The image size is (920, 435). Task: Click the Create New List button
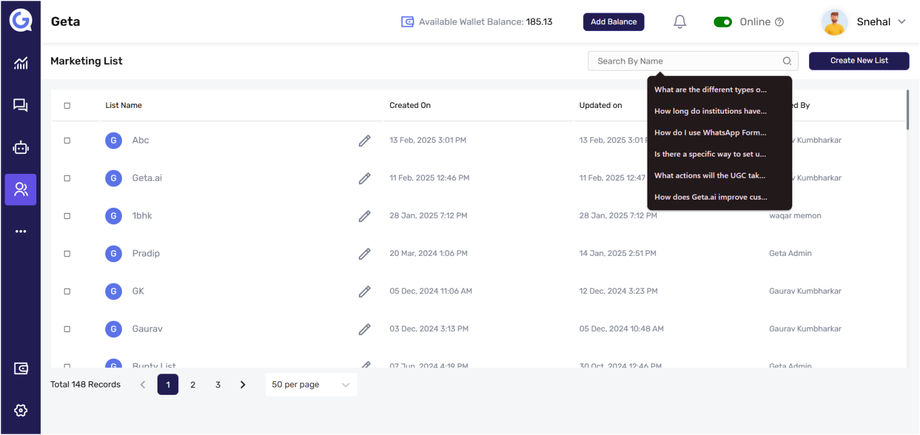point(858,61)
